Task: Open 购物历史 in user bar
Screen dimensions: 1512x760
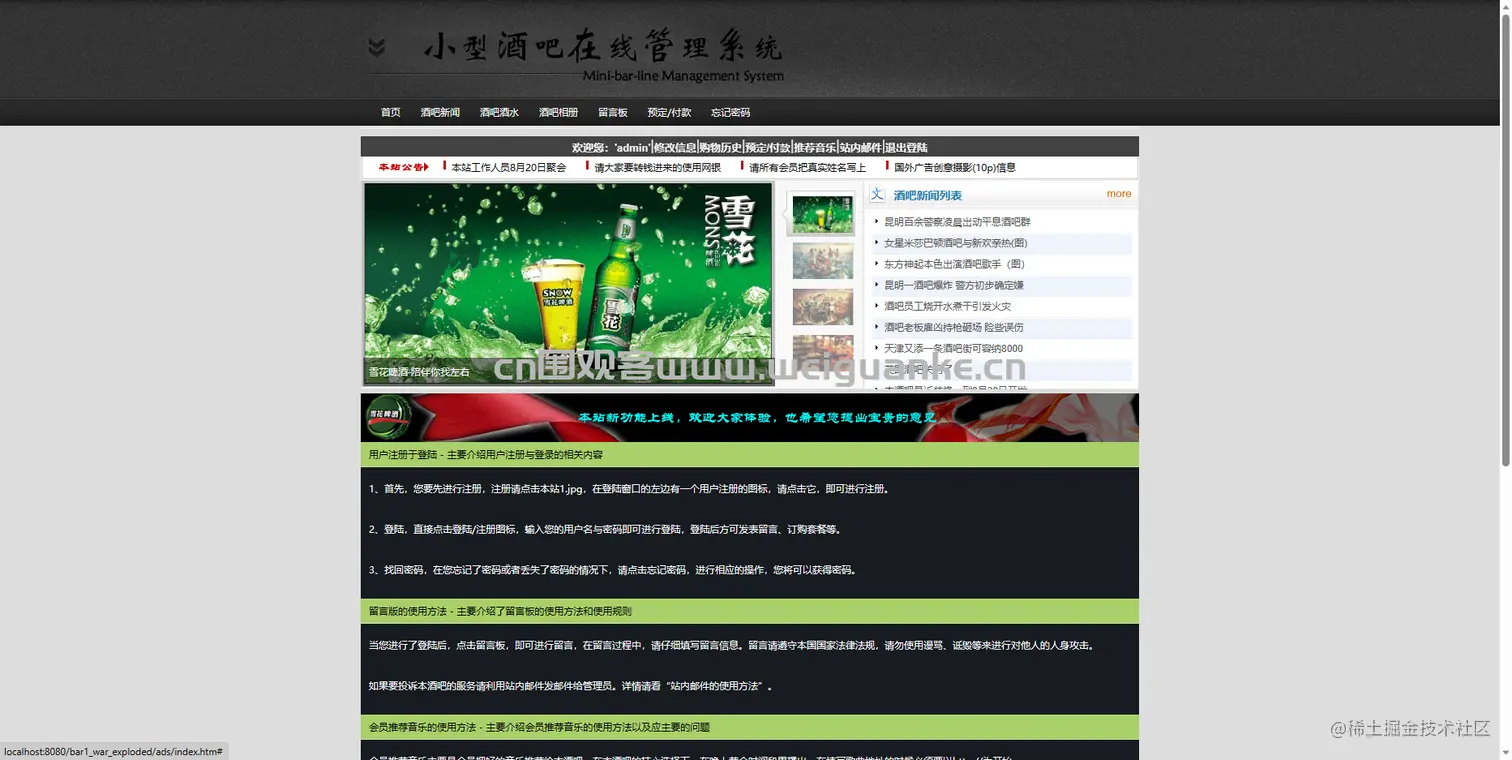Action: (x=721, y=148)
